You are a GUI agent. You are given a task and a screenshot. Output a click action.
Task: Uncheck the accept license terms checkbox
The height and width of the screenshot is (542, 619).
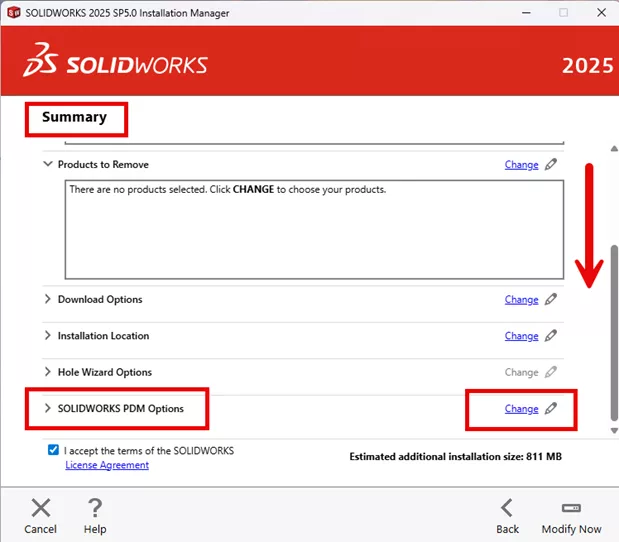tap(53, 450)
